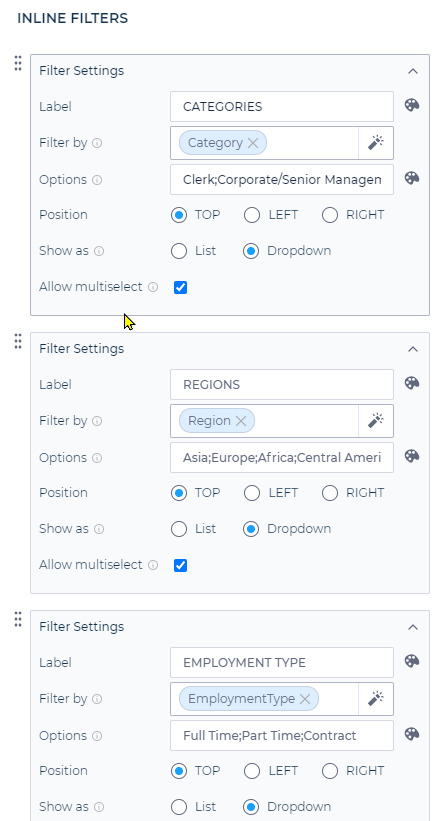Collapse the EMPLOYMENT TYPE Filter Settings panel
The image size is (443, 821).
[413, 627]
